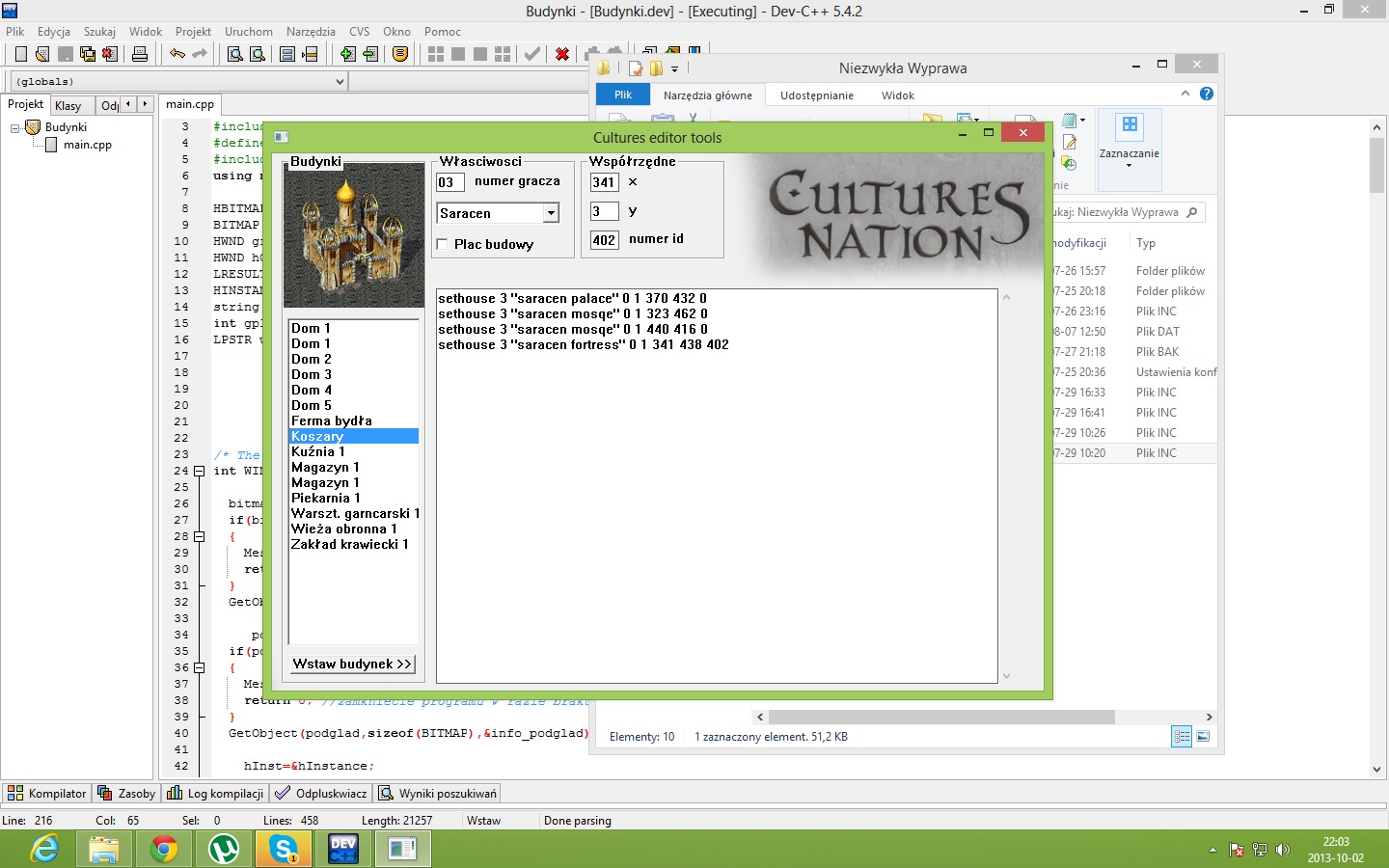Click the blue Plik button in Explorer

click(623, 95)
